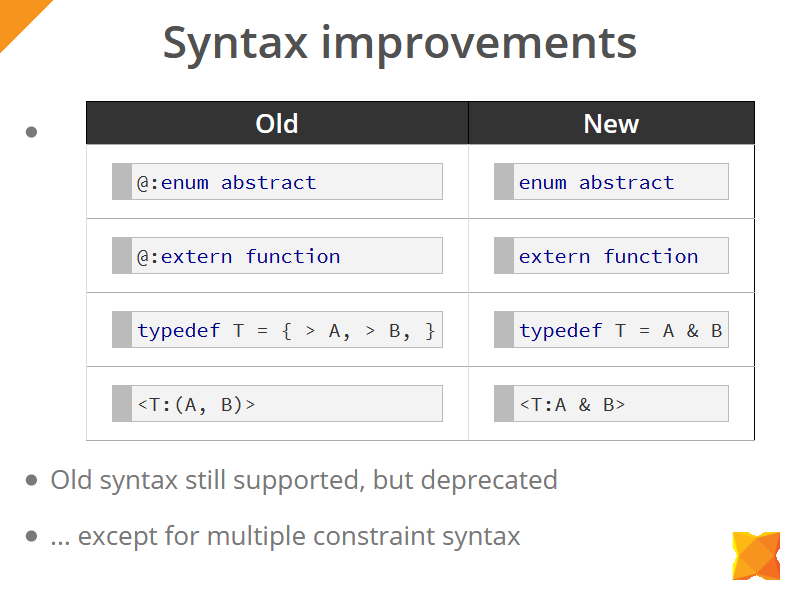Click the '<T:A & B>' constraint snippet
Screen dimensions: 800x600
click(x=611, y=404)
